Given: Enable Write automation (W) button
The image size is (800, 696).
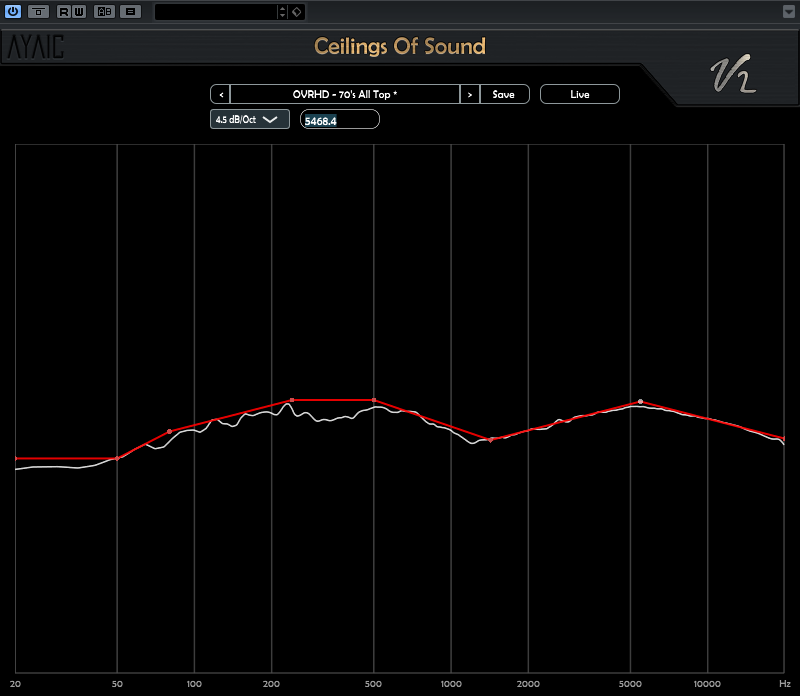Looking at the screenshot, I should pyautogui.click(x=78, y=12).
